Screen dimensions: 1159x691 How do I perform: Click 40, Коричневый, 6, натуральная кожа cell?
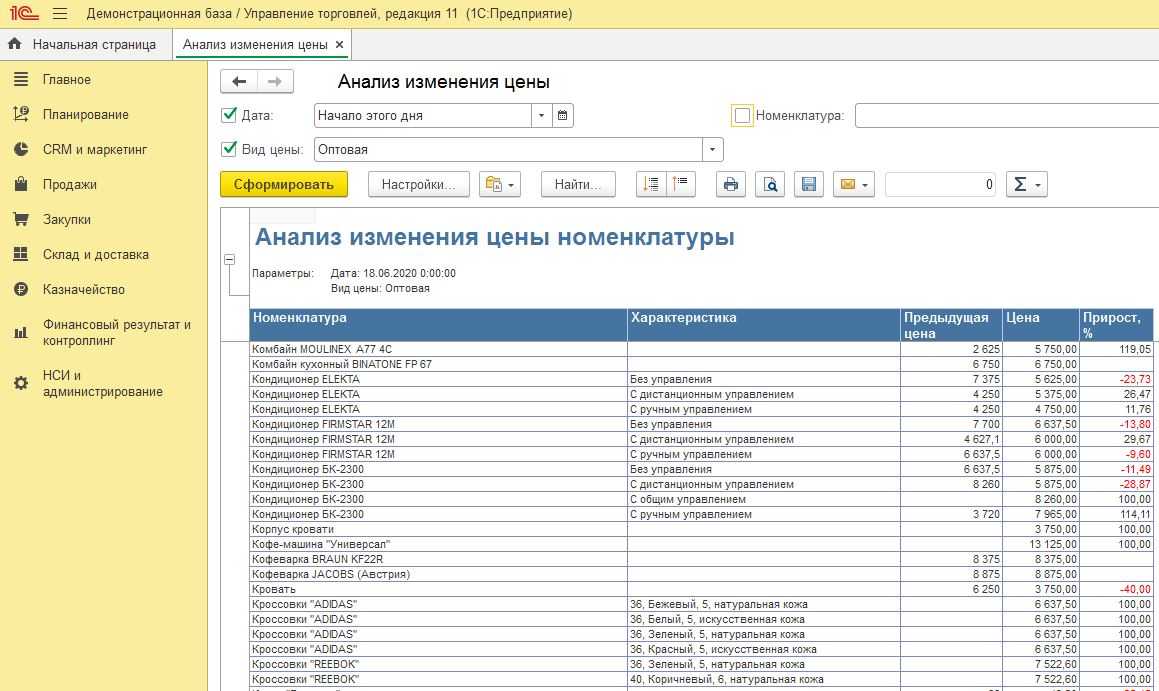(764, 679)
